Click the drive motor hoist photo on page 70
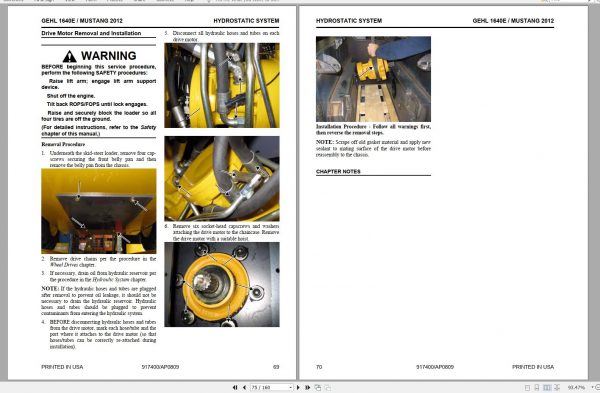The image size is (600, 393). [x=373, y=79]
